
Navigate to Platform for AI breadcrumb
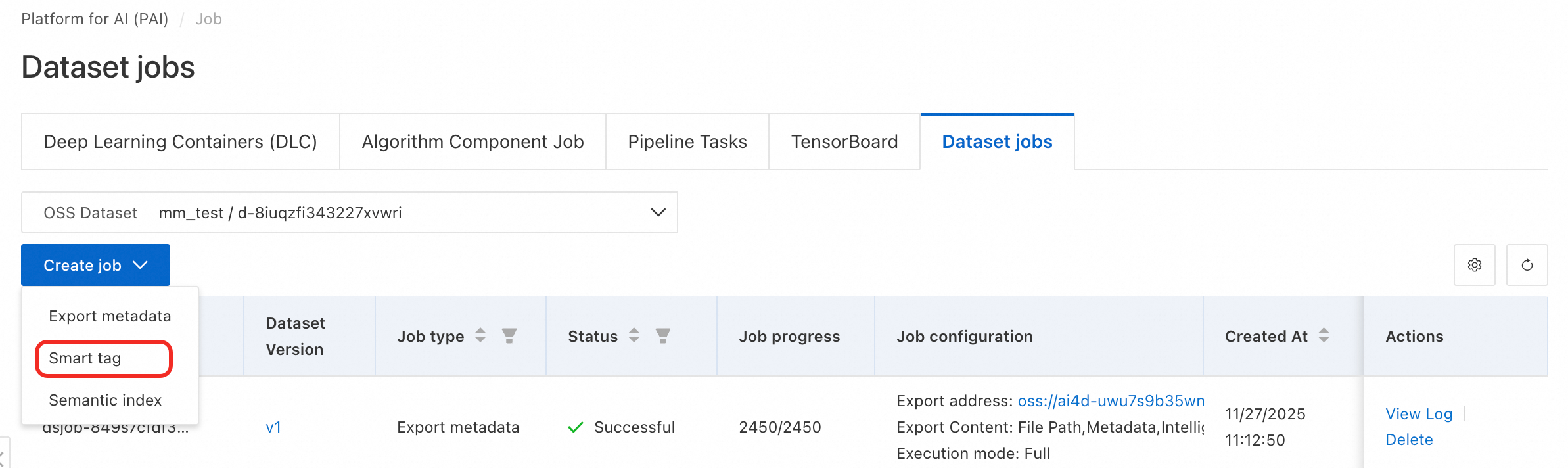point(95,19)
